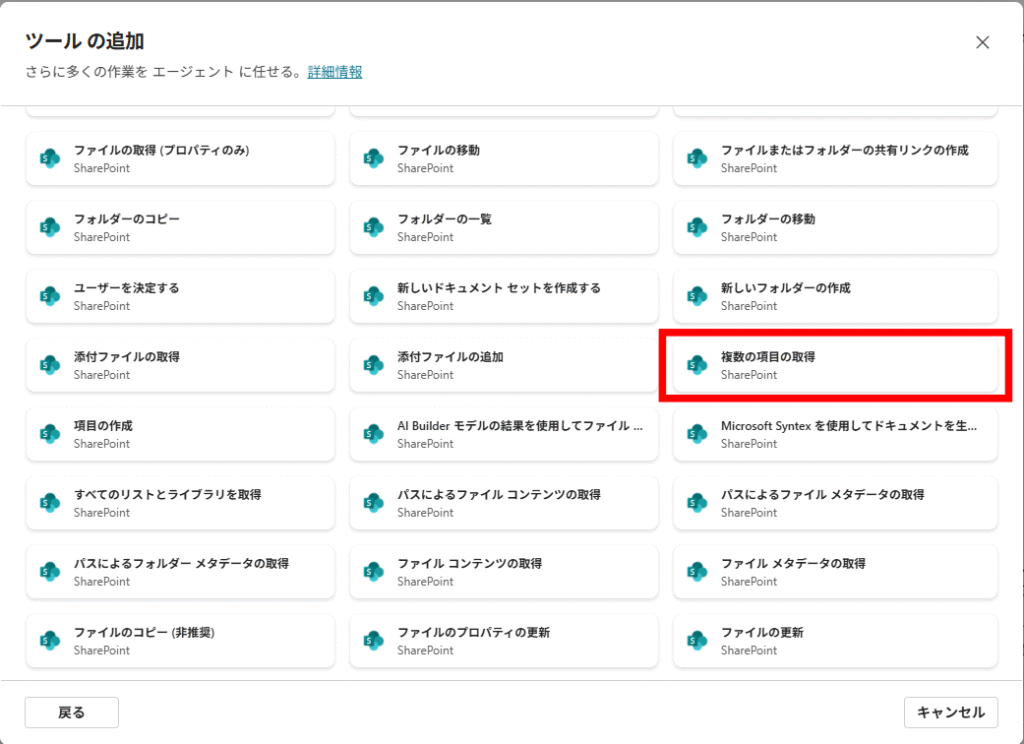Screen dimensions: 1024x744
Task: Click SharePoint icon on 新しいドキュメント セットを作成する card
Action: pyautogui.click(x=374, y=297)
